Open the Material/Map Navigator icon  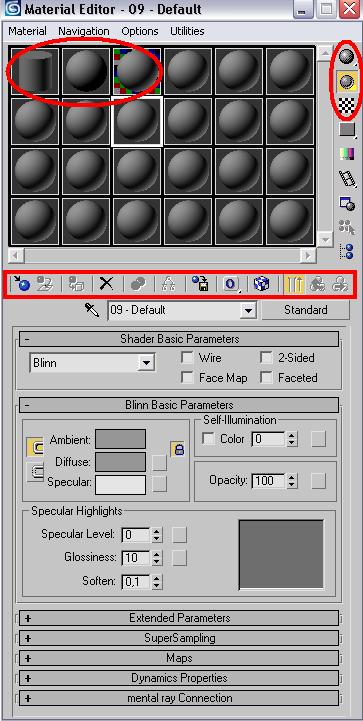347,251
